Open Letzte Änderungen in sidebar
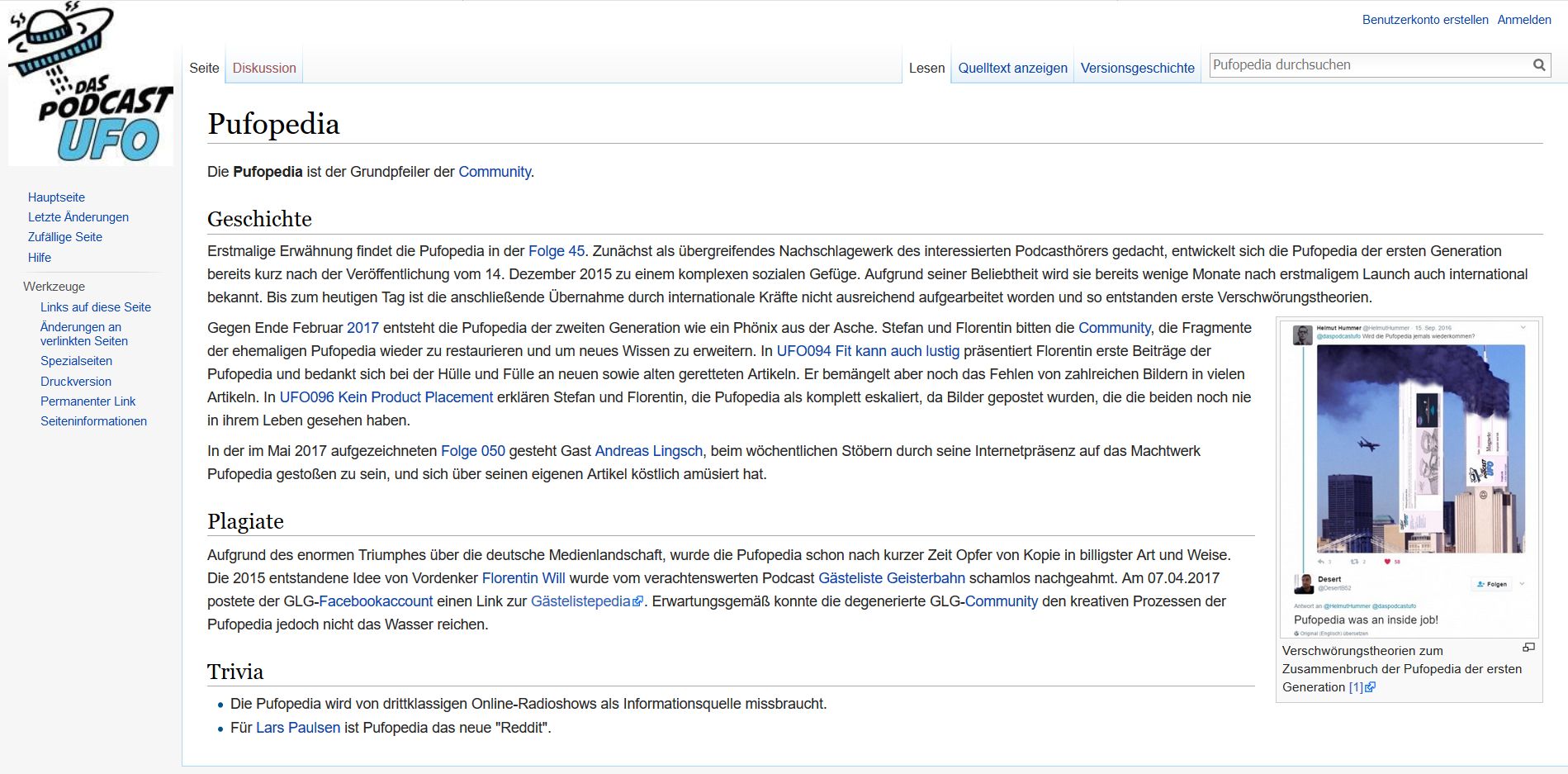1568x774 pixels. click(78, 217)
